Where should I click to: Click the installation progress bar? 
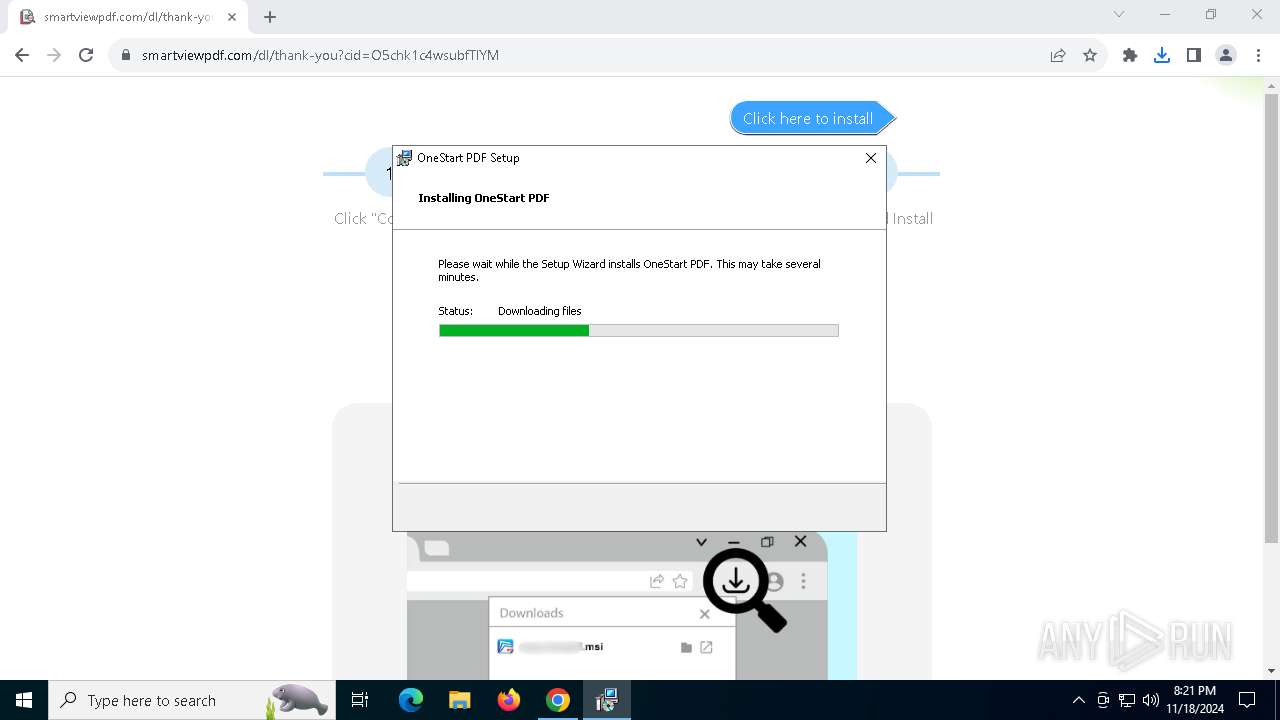coord(639,330)
